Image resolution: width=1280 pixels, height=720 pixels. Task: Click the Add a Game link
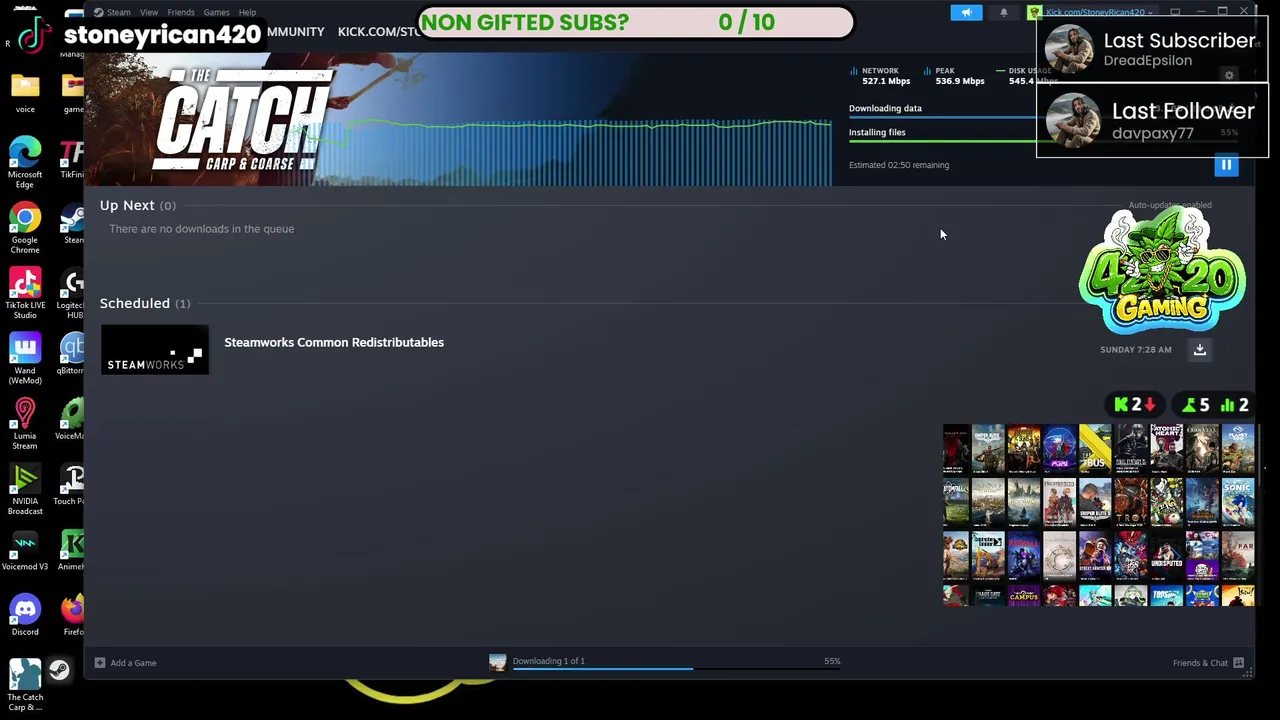133,663
